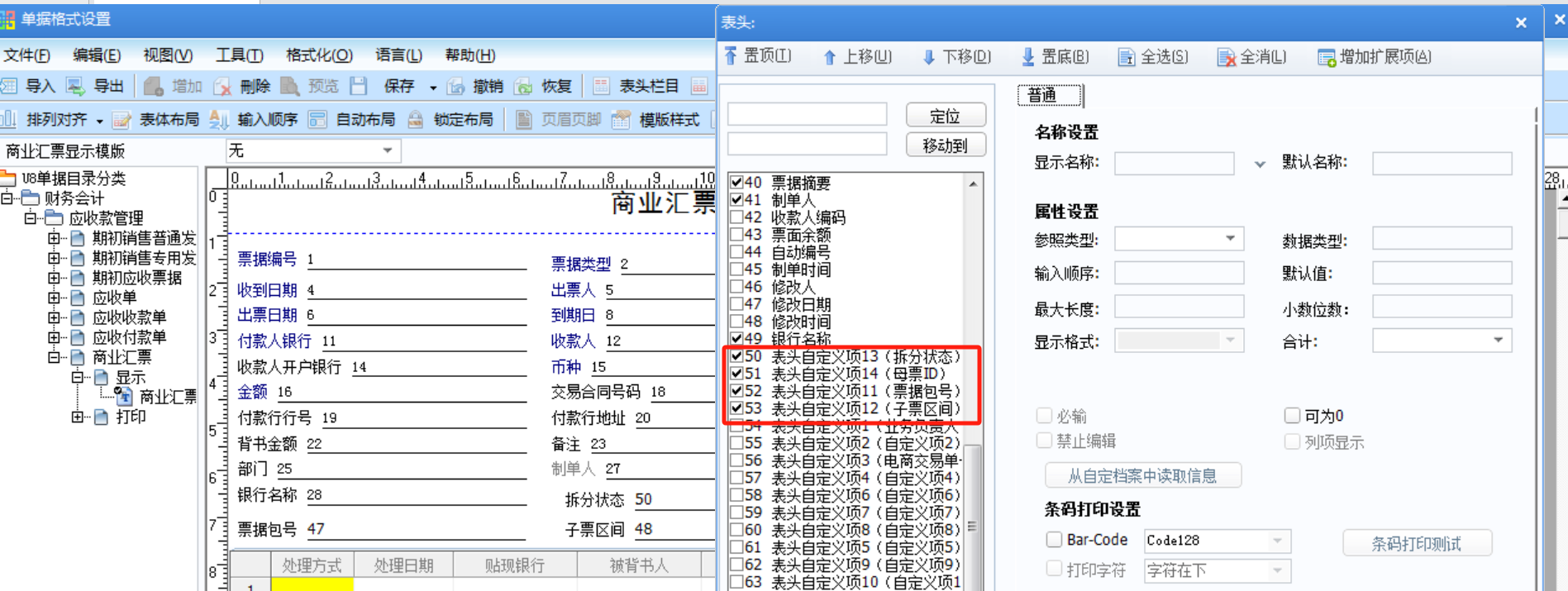Click the 置顶 move-to-top icon
This screenshot has height=591, width=1568.
click(x=731, y=56)
